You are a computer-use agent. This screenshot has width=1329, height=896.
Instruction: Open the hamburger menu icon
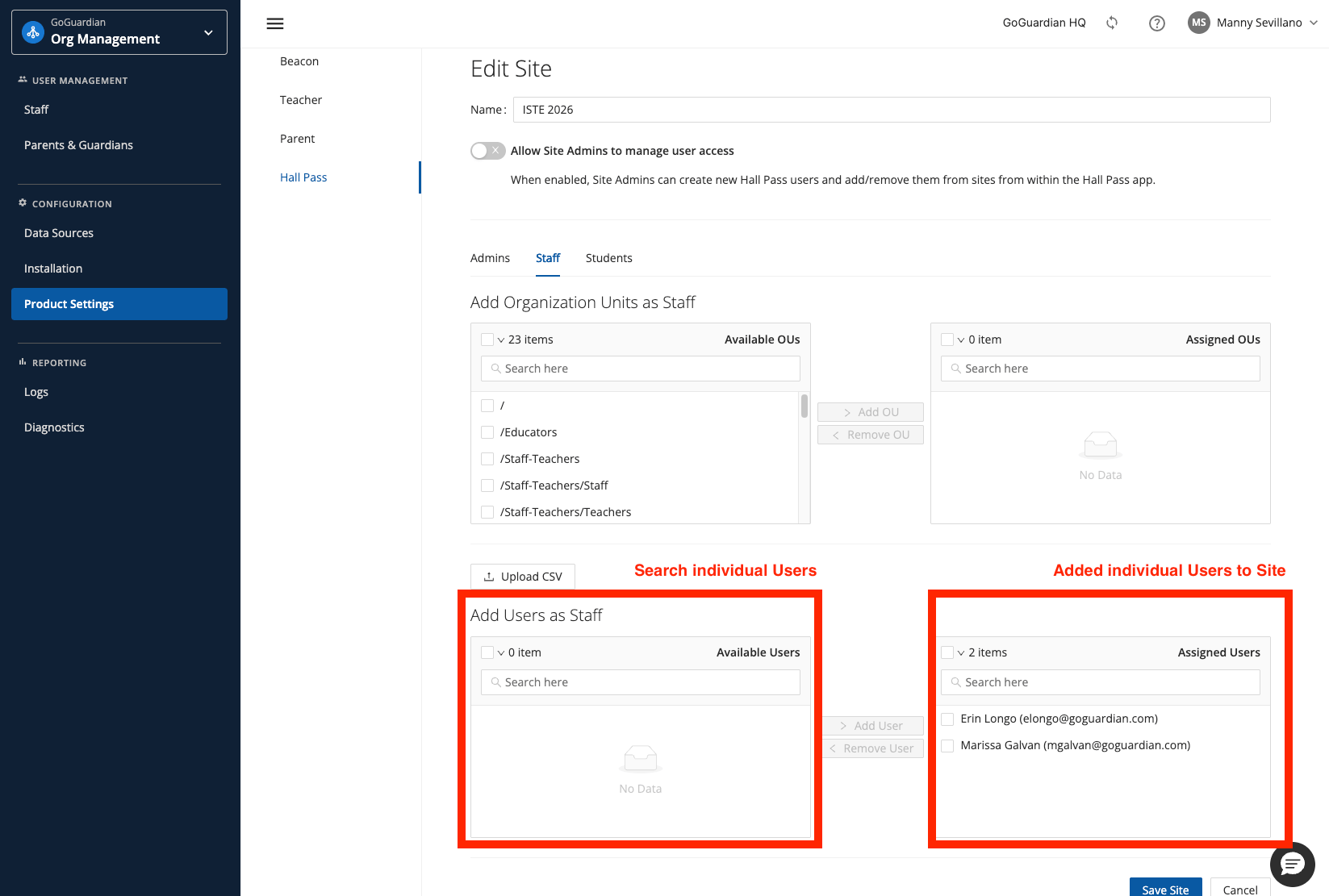tap(275, 23)
